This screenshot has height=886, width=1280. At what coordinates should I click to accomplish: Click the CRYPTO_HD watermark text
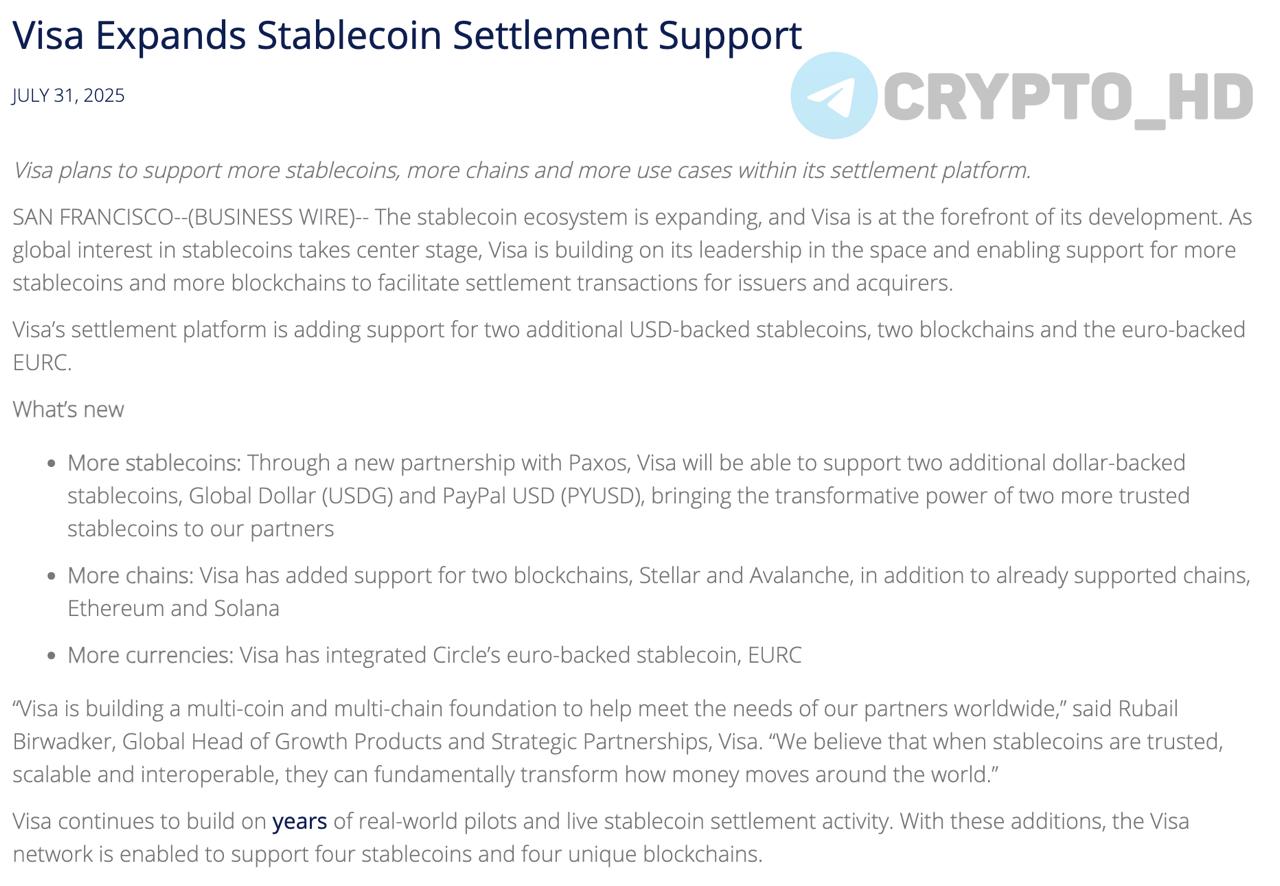1068,99
